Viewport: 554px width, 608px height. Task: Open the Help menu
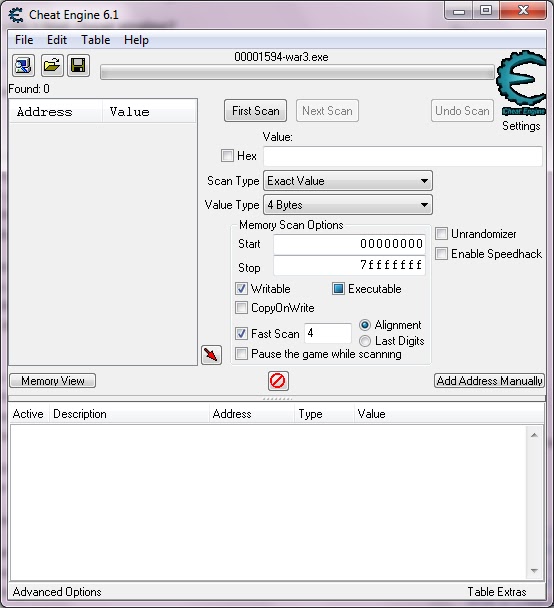[136, 40]
